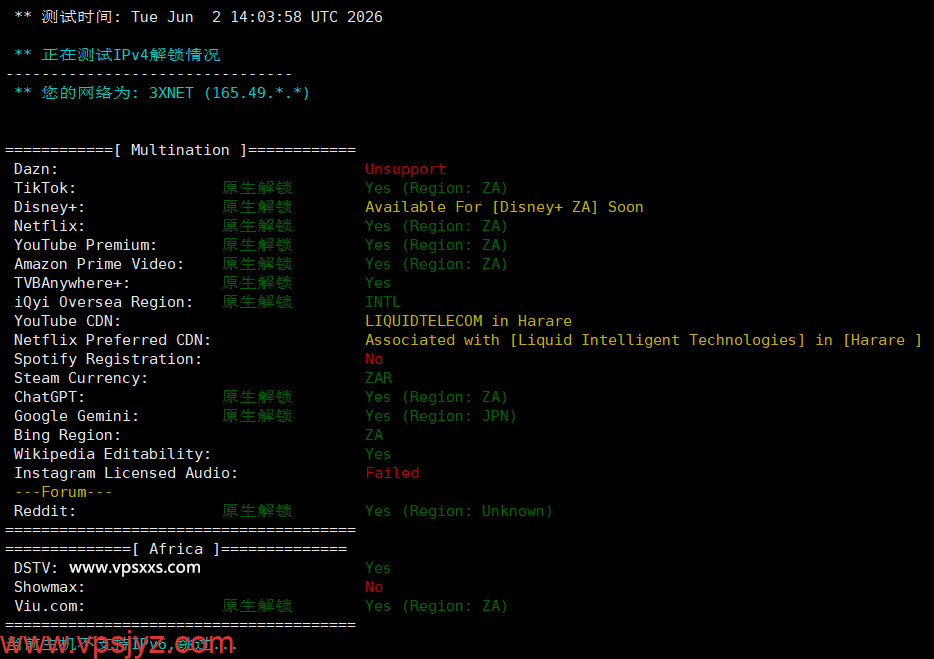Click the 'Viu.com:' label
Viewport: 934px width, 659px height.
tap(49, 607)
